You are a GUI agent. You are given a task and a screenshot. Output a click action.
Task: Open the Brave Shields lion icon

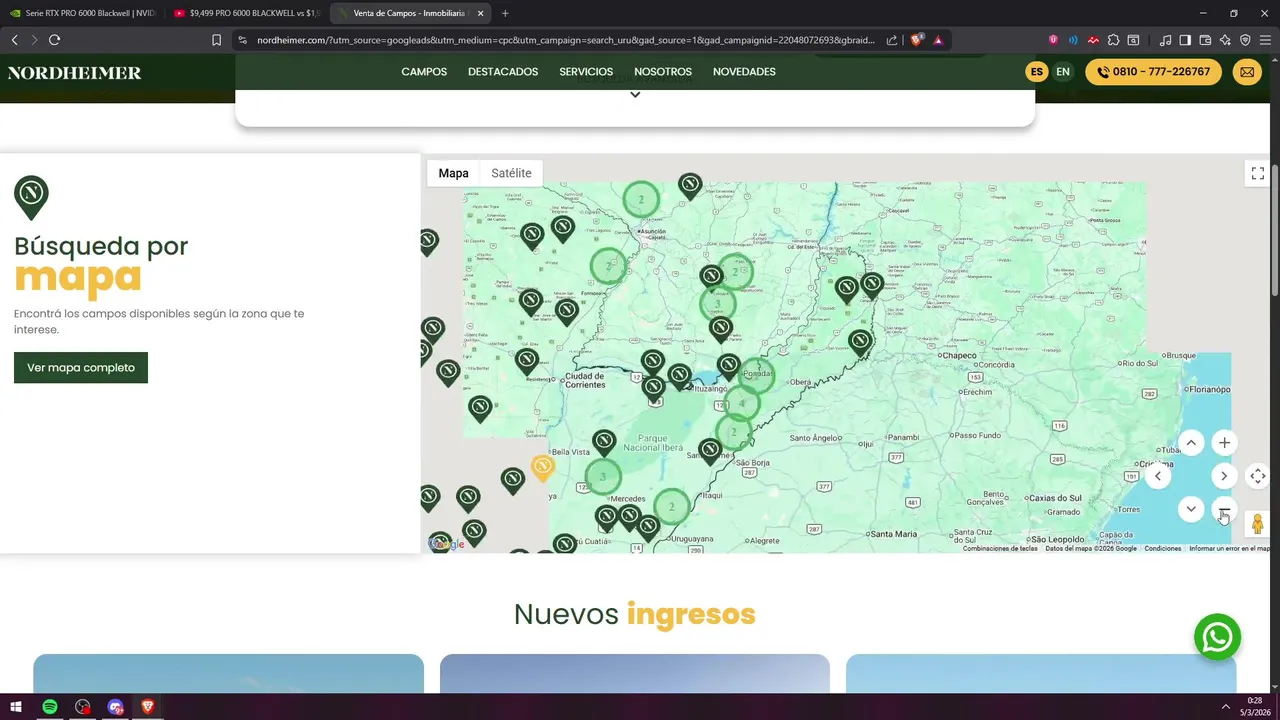[x=916, y=40]
